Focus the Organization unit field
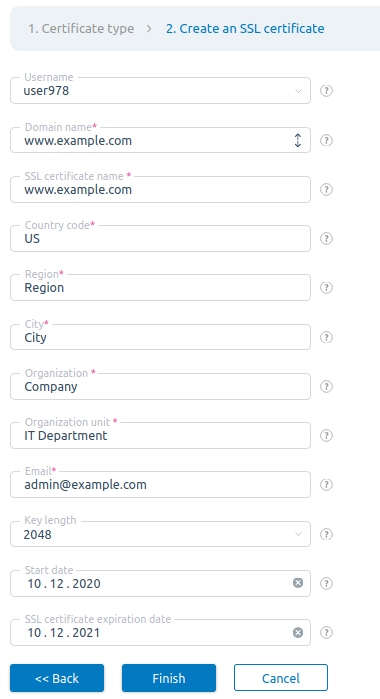The image size is (380, 699). tap(160, 436)
